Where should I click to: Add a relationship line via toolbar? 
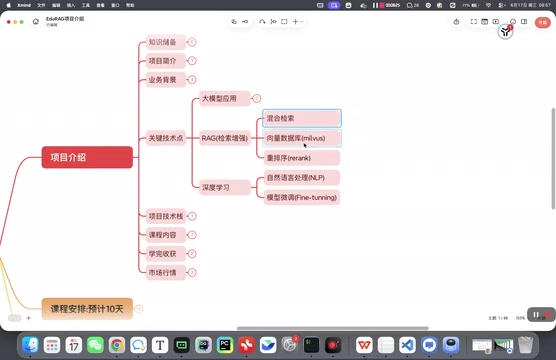(x=262, y=22)
